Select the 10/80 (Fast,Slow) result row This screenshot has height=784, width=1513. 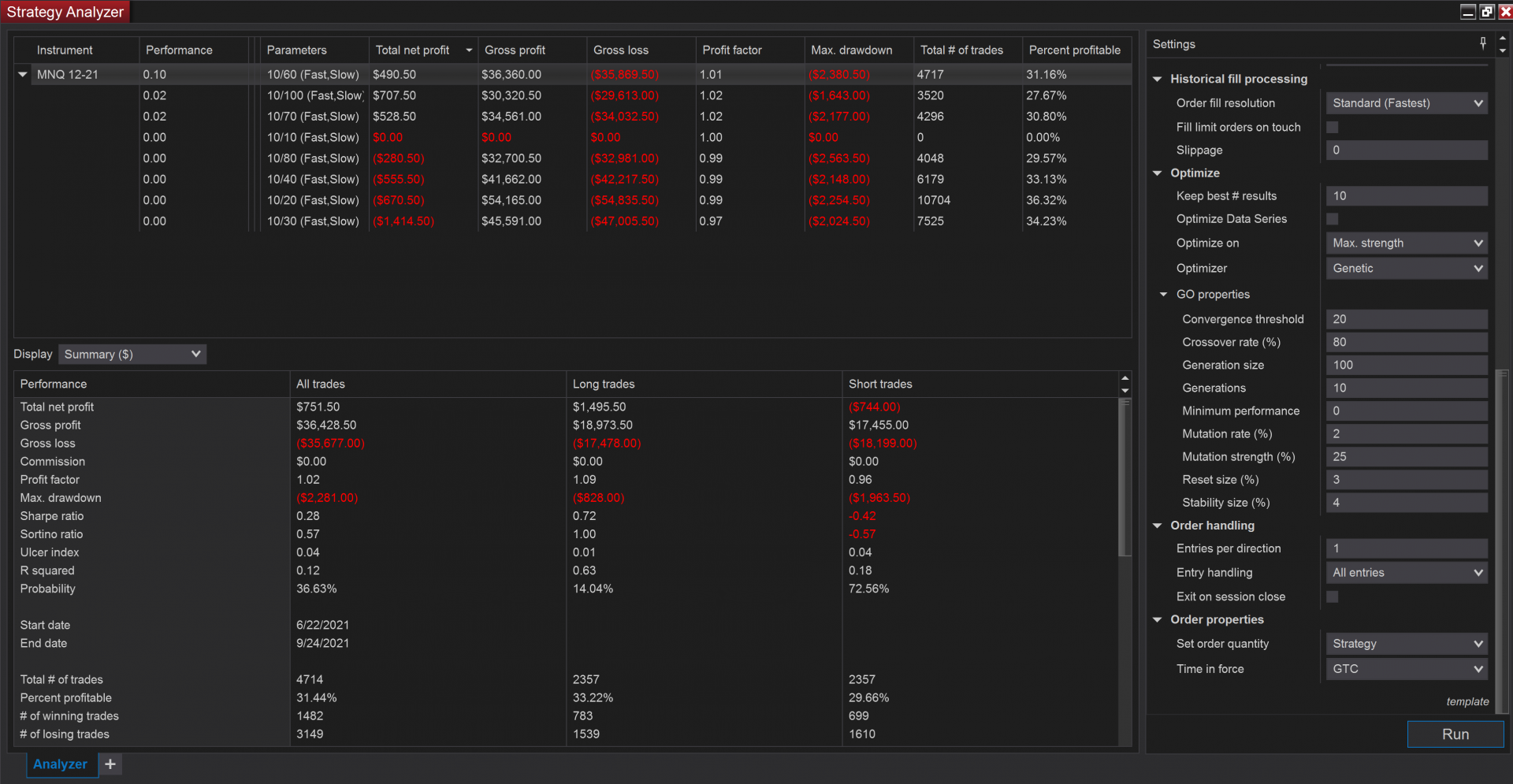(573, 158)
